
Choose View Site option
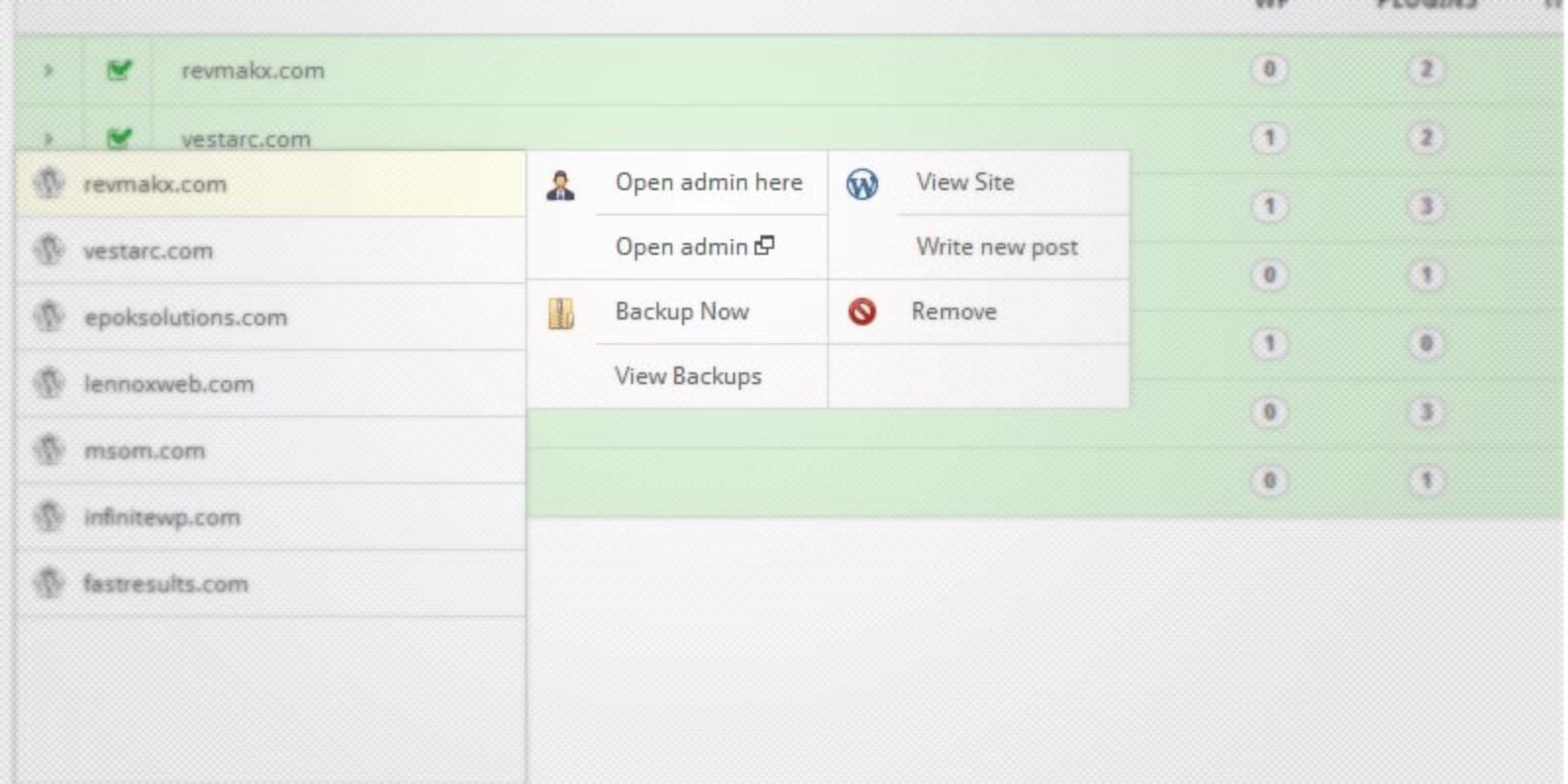pyautogui.click(x=965, y=182)
